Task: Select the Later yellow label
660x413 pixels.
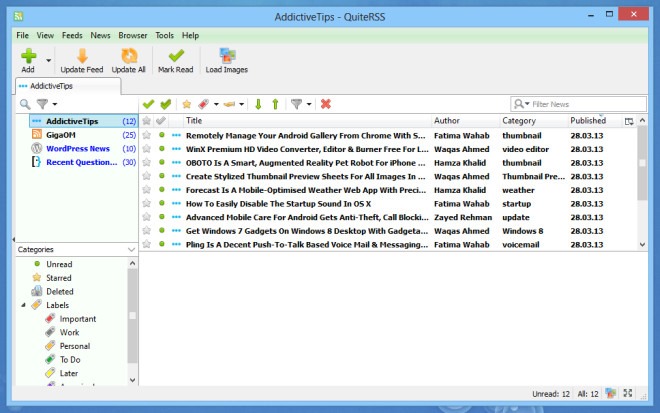Action: point(69,373)
